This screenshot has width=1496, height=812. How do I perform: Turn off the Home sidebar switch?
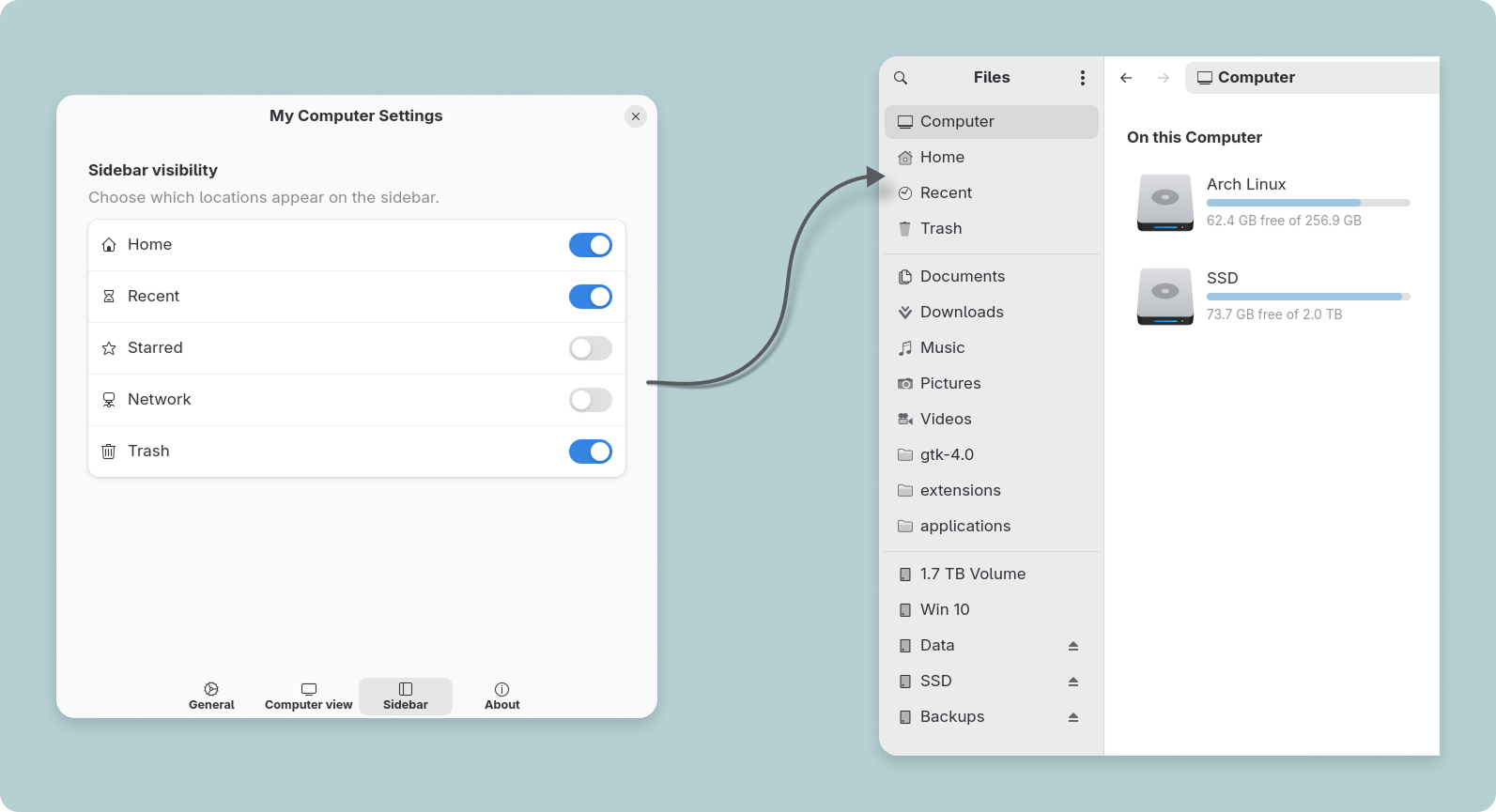[x=591, y=245]
